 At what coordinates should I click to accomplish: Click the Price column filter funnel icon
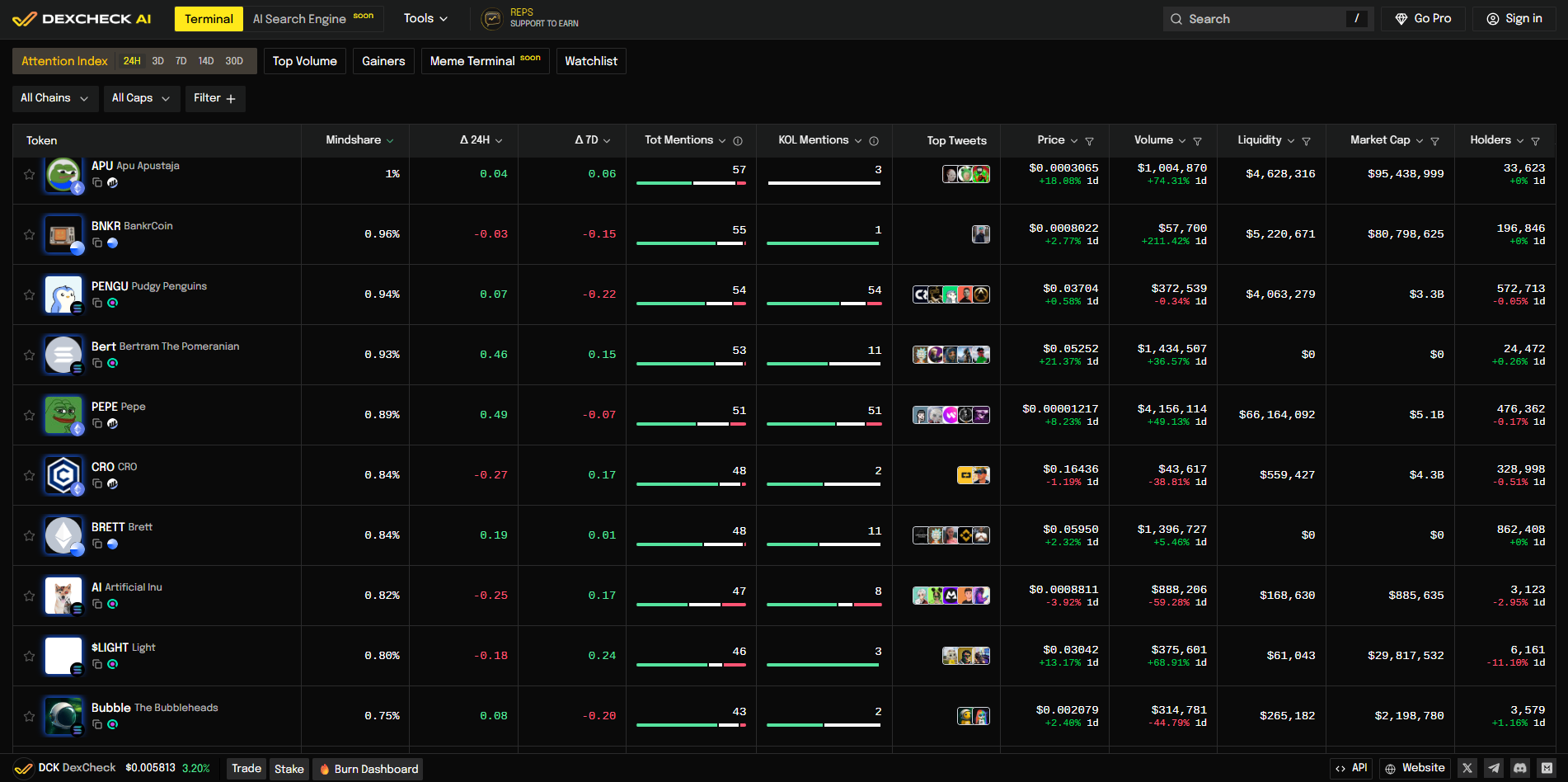pos(1089,141)
